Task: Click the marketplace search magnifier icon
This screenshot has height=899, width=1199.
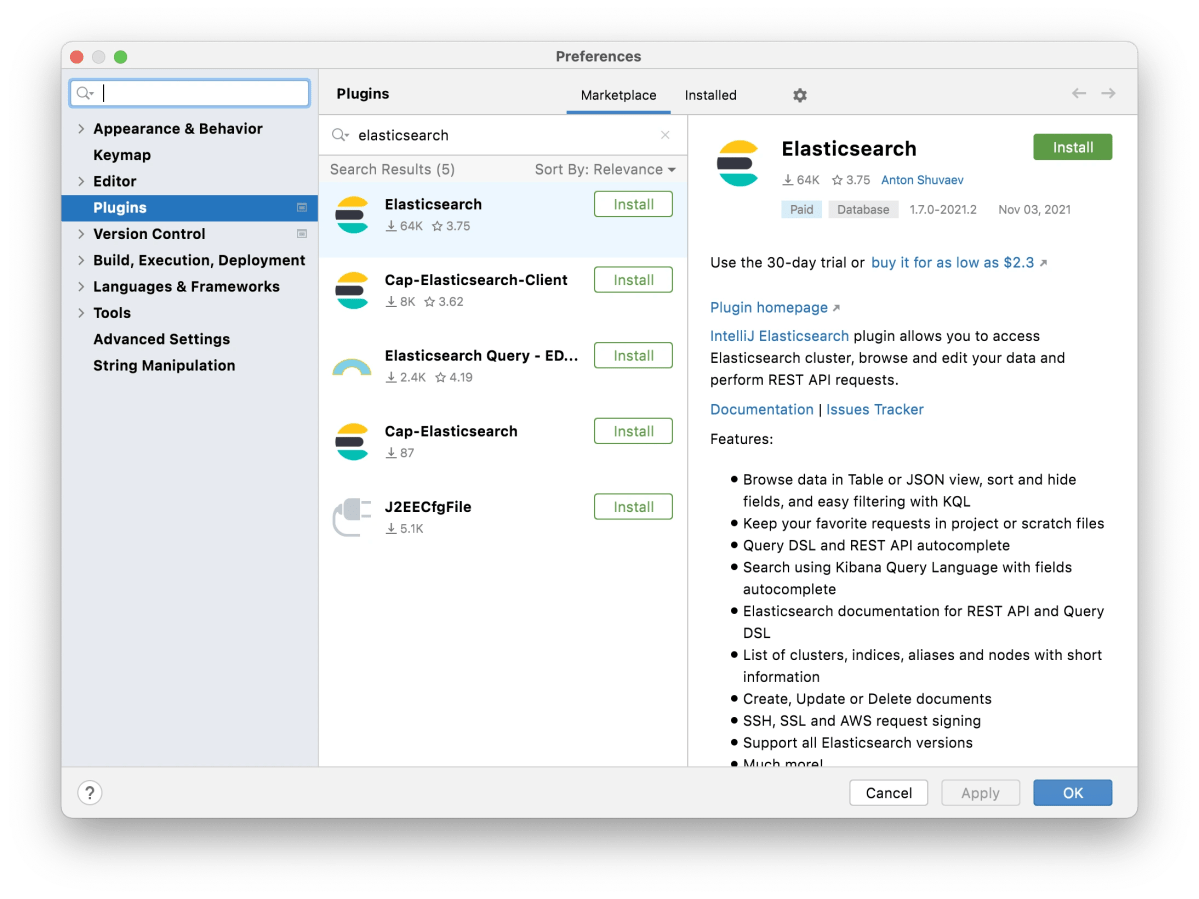Action: click(x=340, y=135)
